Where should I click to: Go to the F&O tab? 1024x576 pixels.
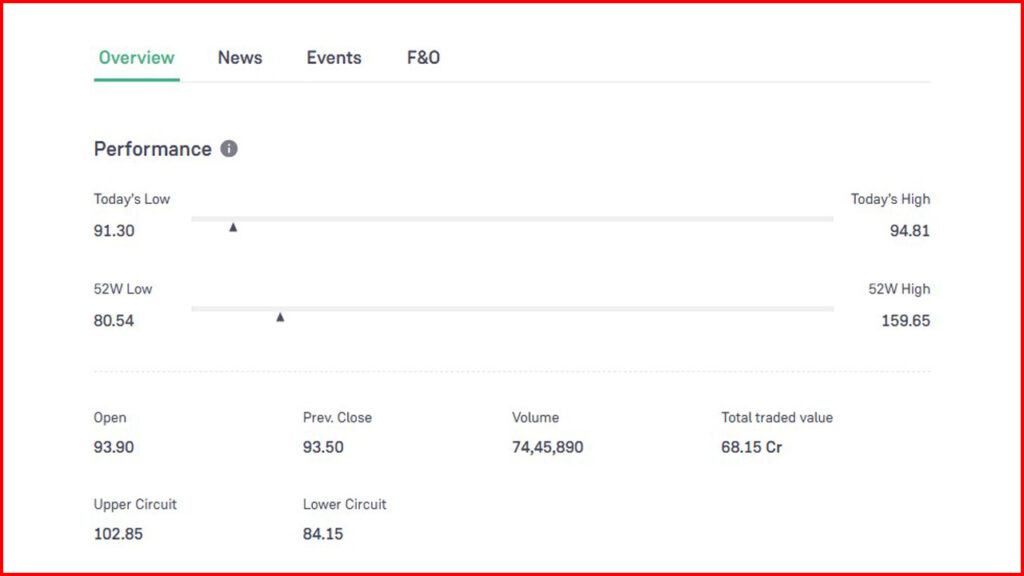[x=423, y=58]
